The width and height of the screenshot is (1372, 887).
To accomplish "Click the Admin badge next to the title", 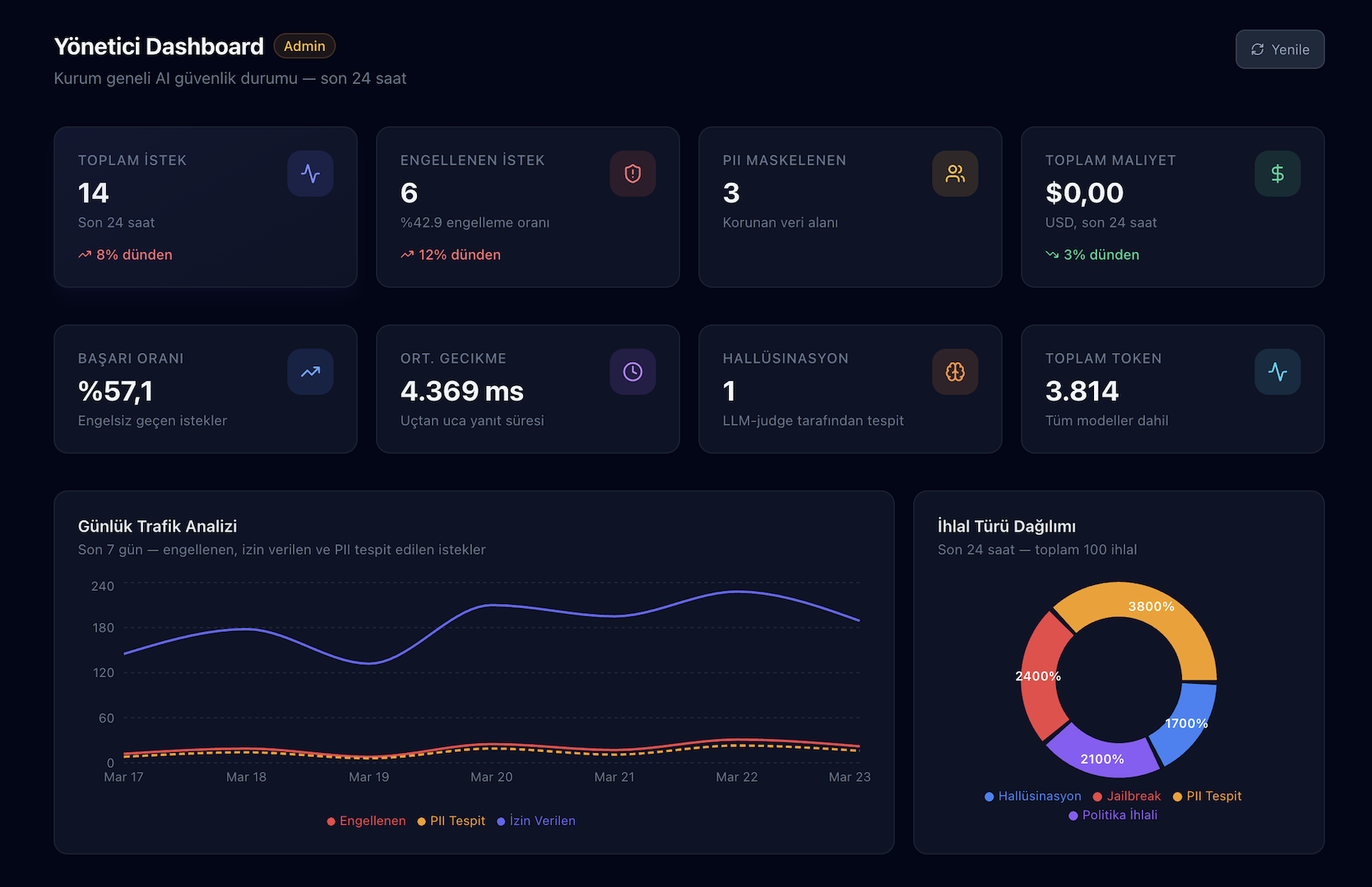I will point(304,46).
